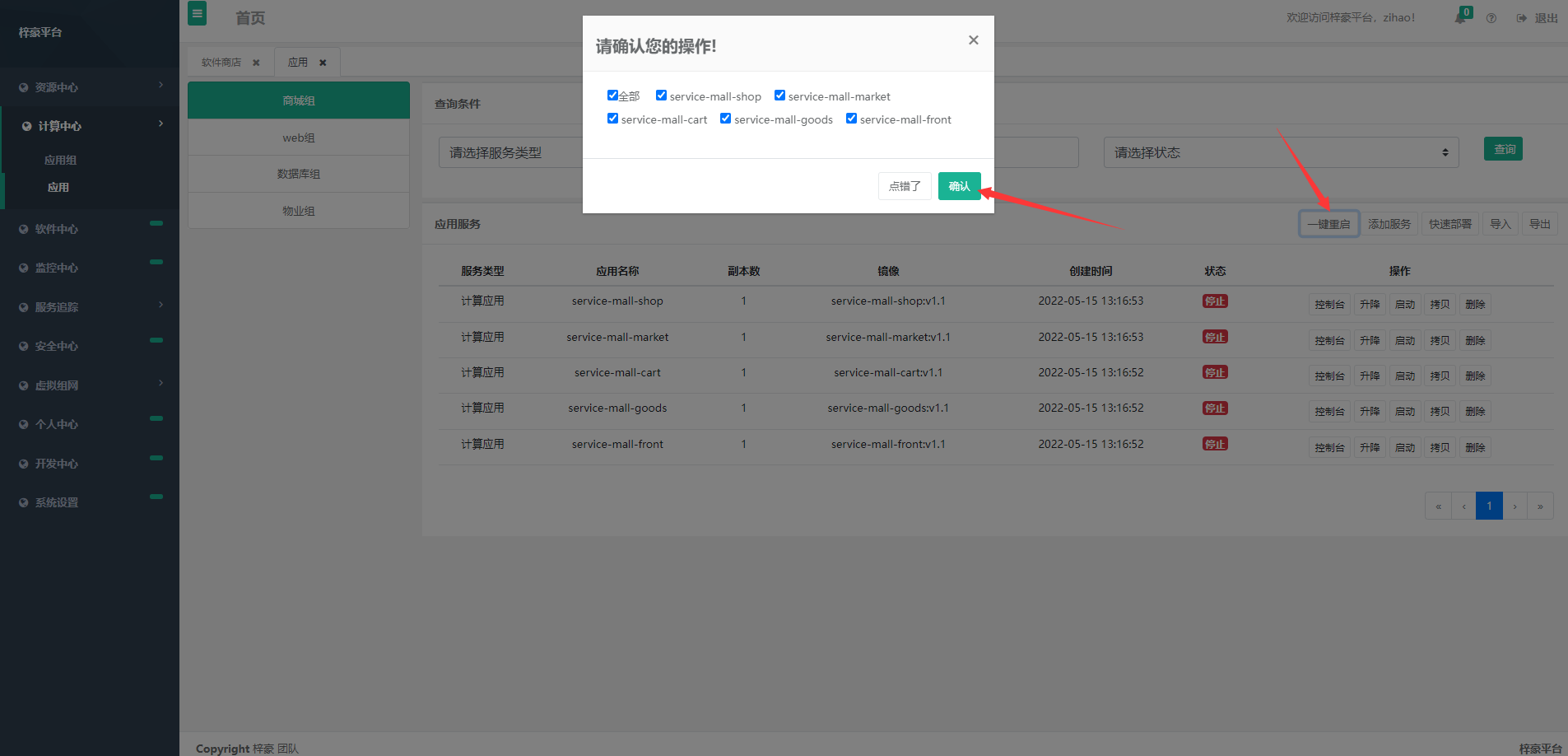Open 控制台 for service-mall-shop
The height and width of the screenshot is (756, 1568).
pyautogui.click(x=1329, y=305)
